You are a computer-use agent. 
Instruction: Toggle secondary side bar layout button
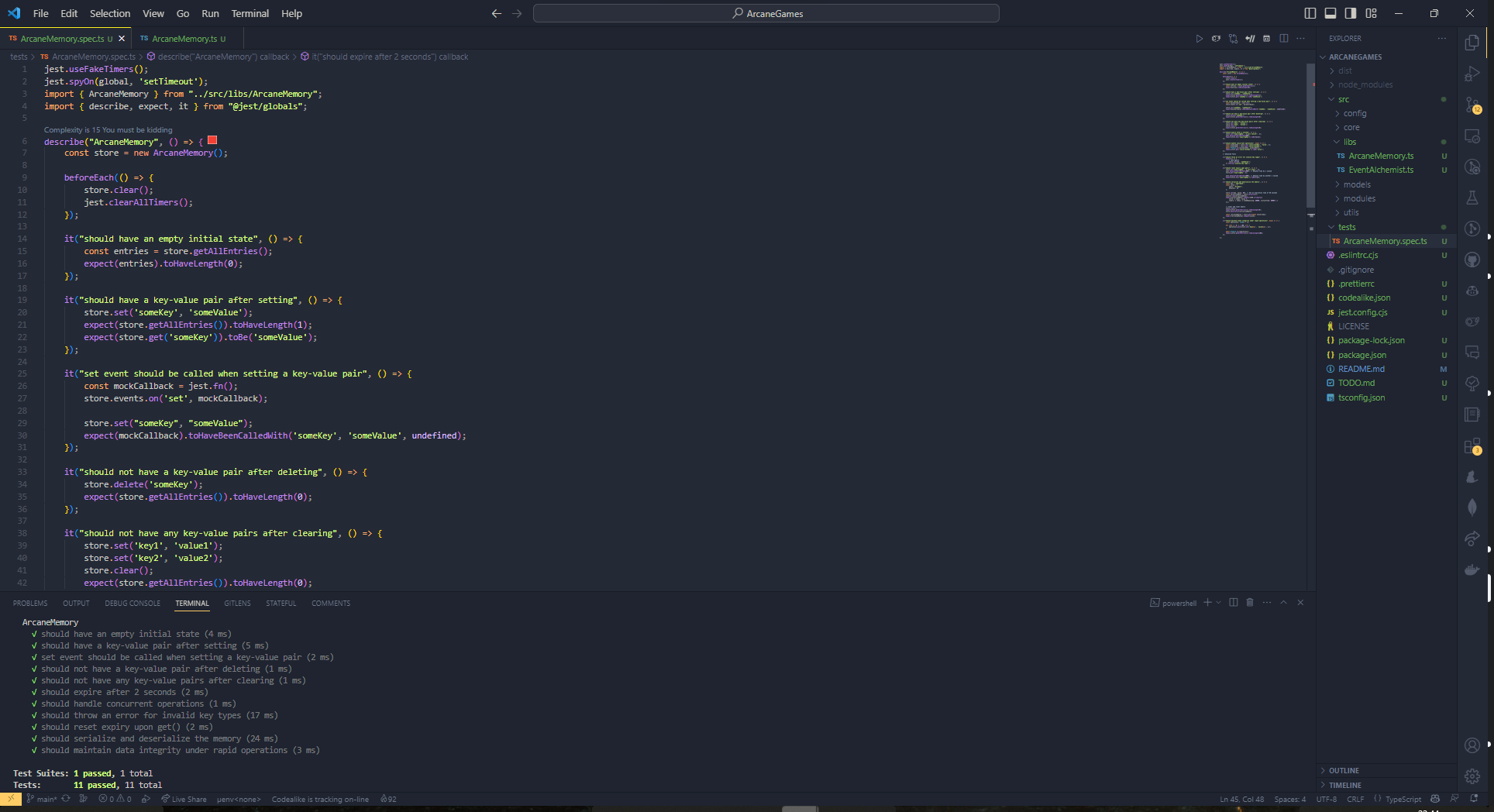(1351, 13)
